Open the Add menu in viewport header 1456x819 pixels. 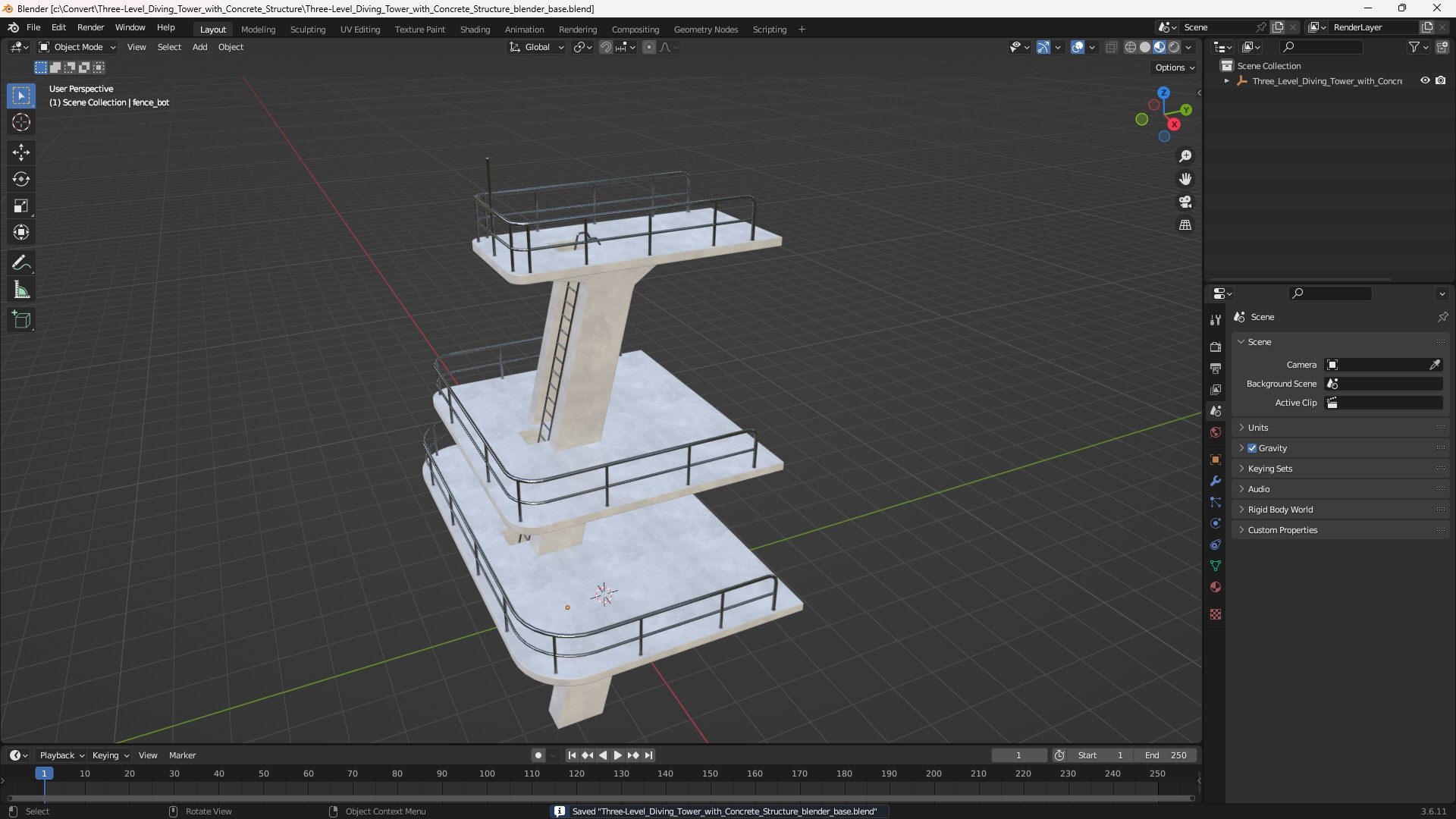199,47
